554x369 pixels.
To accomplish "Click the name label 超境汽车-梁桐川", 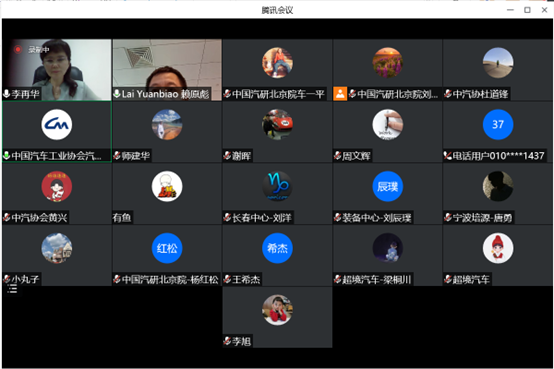I will tap(377, 280).
